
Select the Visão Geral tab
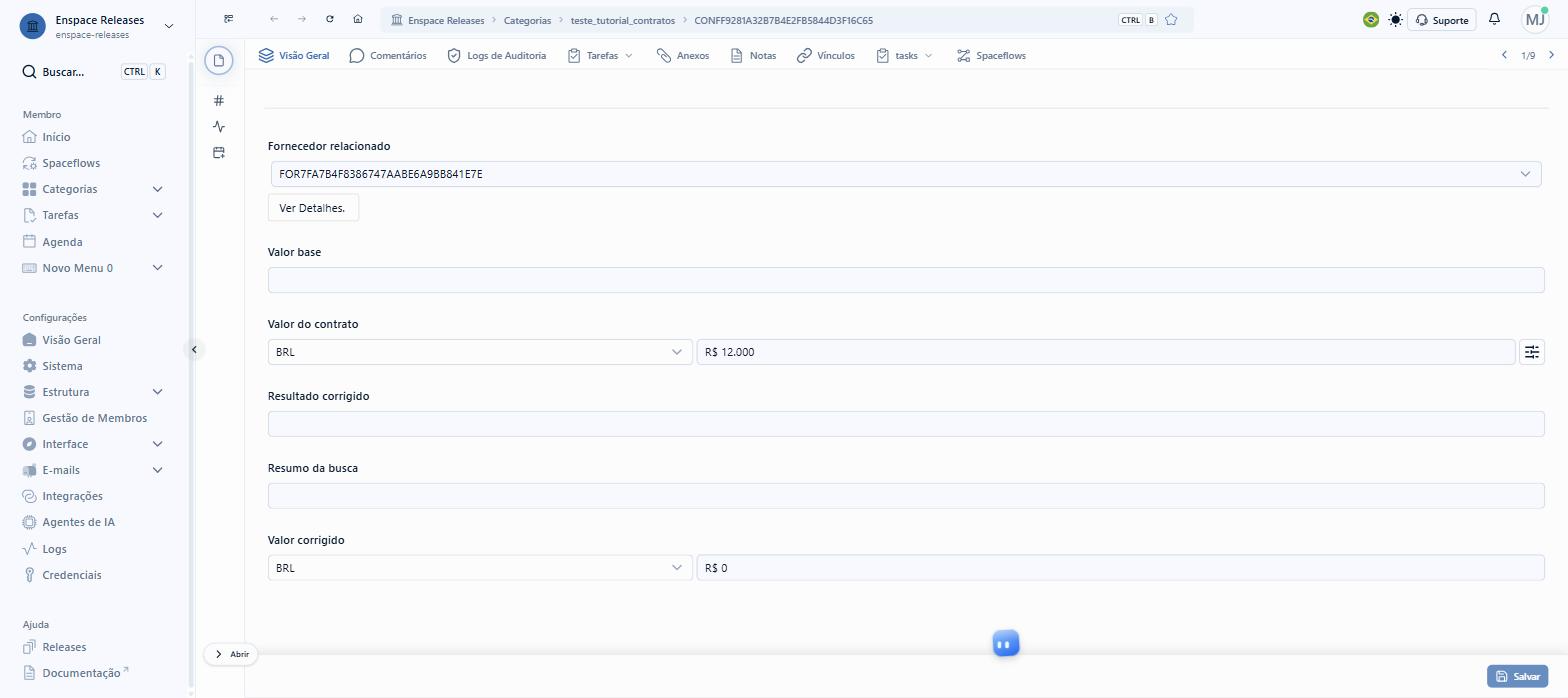coord(294,56)
